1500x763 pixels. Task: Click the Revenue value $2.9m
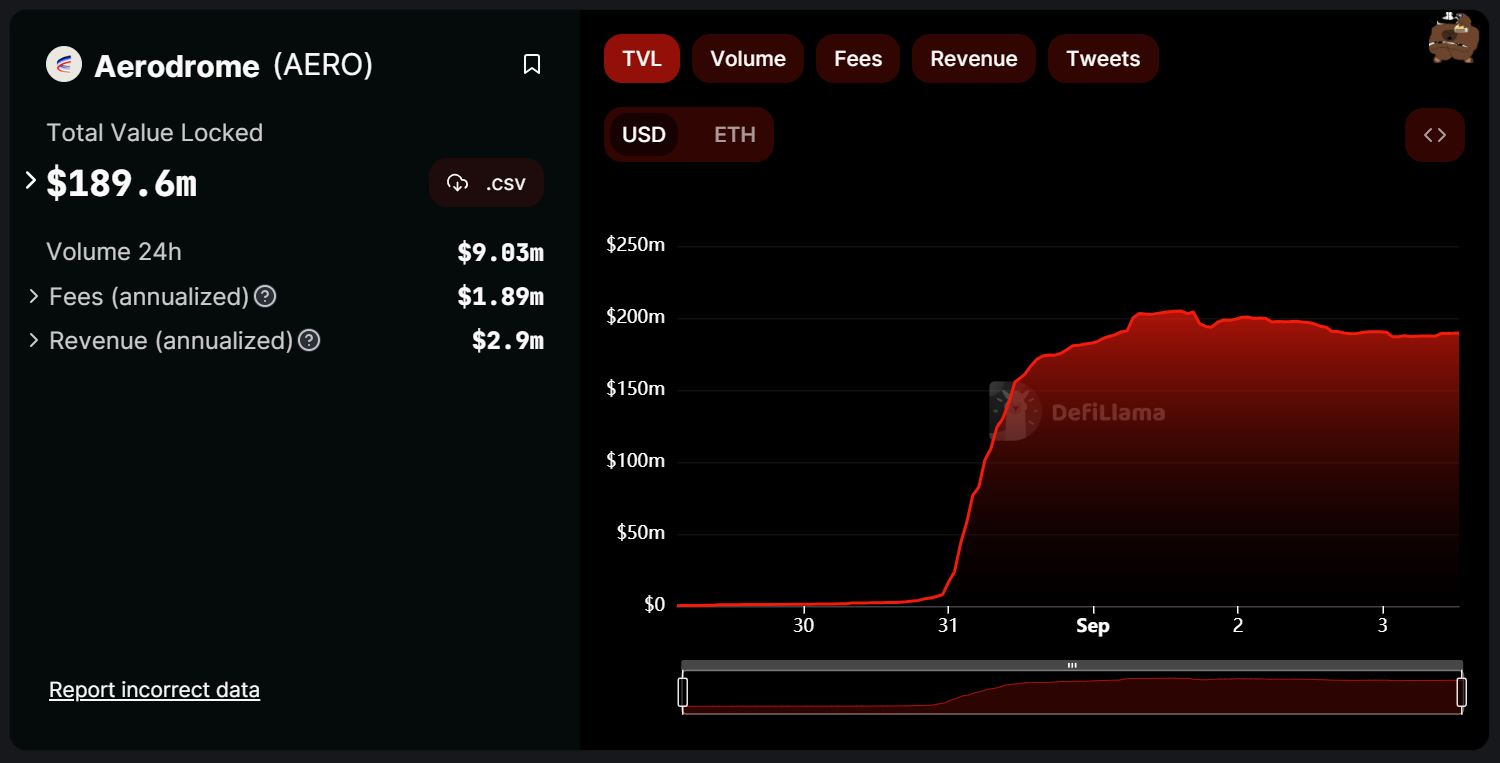coord(508,341)
